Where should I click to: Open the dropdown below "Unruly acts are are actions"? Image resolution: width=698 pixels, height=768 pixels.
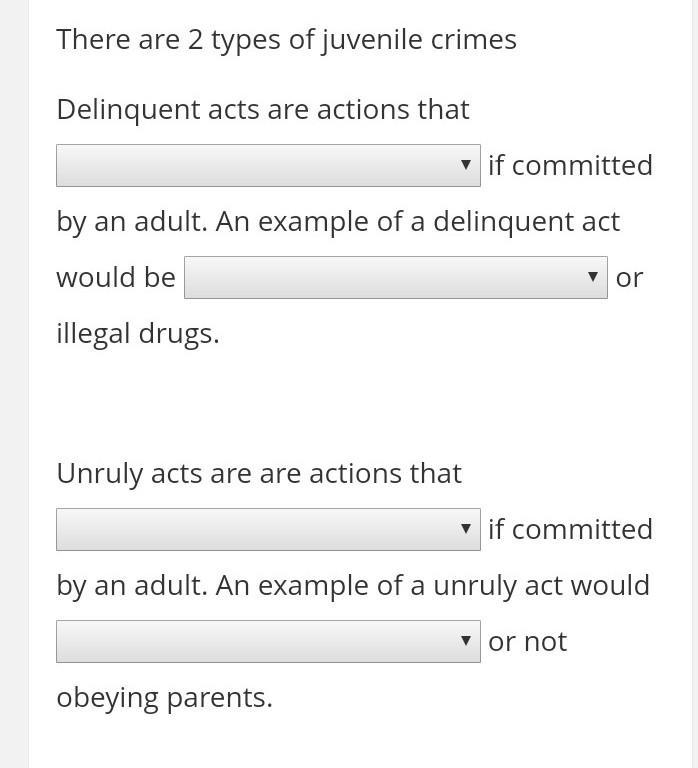(x=268, y=529)
